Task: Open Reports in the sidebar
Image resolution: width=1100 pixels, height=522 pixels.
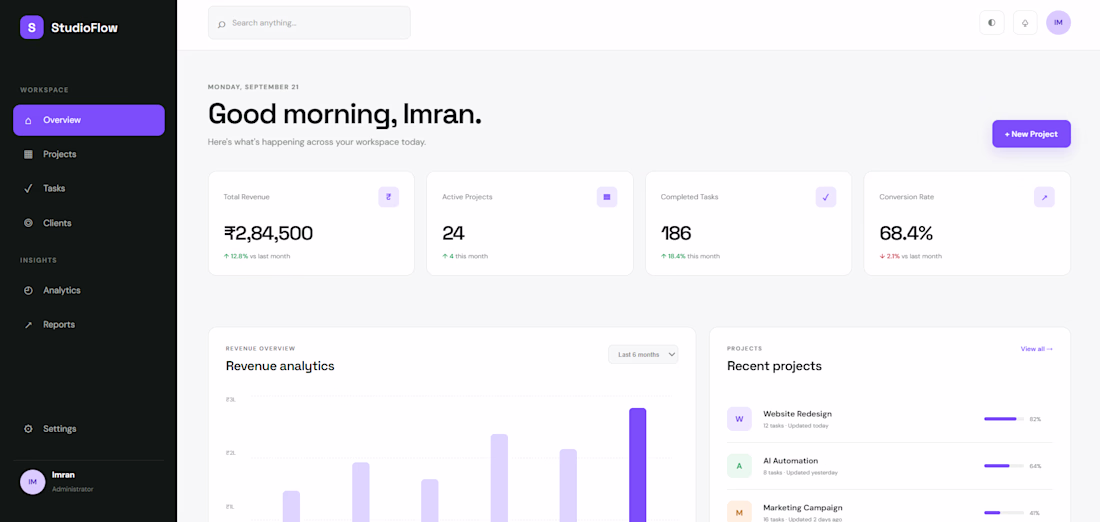Action: pos(89,325)
